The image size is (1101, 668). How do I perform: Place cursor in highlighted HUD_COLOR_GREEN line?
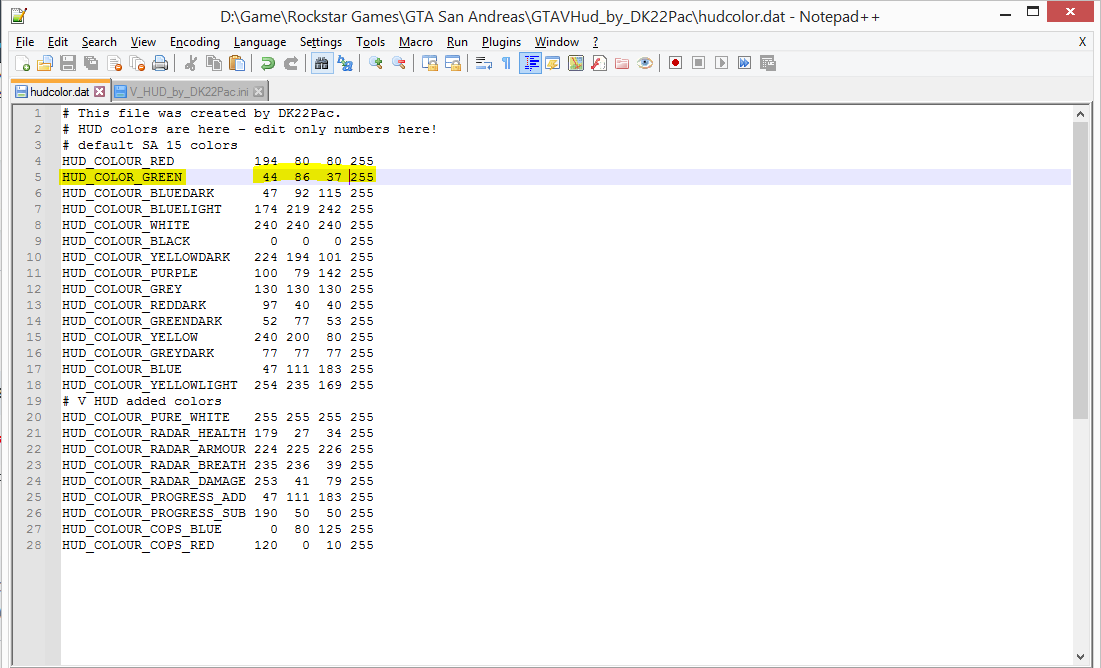coord(565,177)
